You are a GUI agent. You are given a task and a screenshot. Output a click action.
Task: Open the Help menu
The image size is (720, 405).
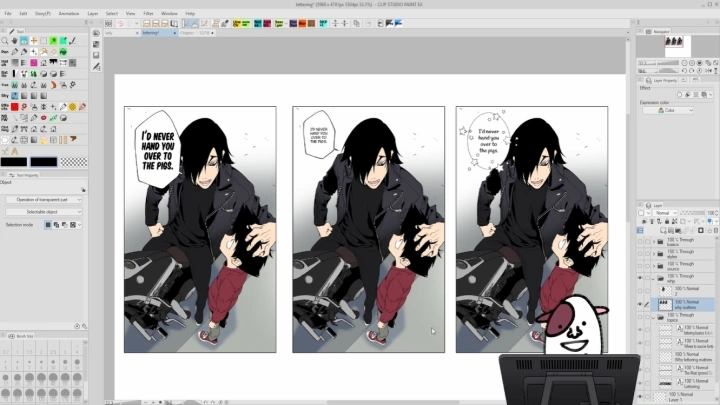[x=190, y=14]
